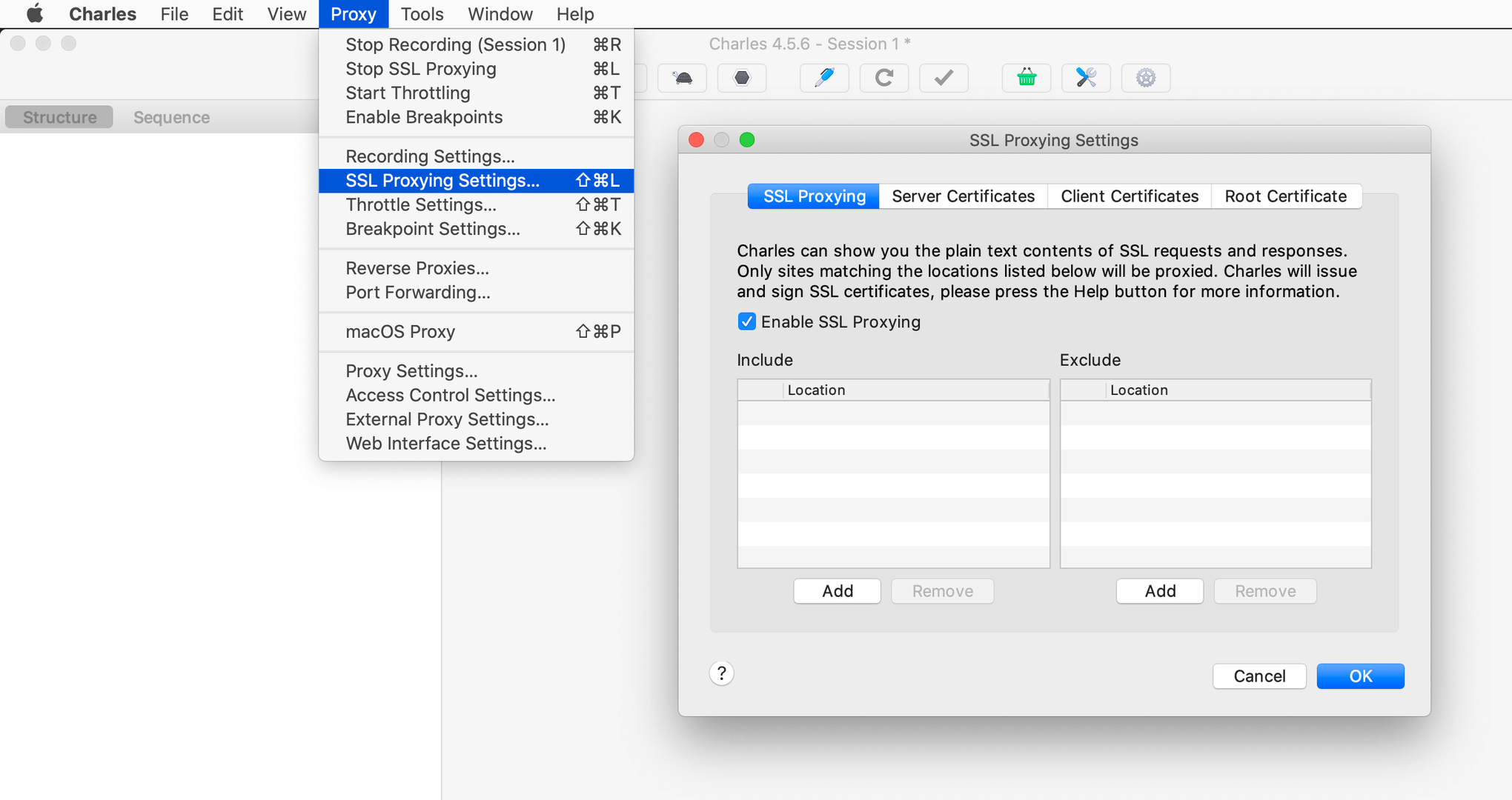This screenshot has width=1512, height=800.
Task: Open the File menu
Action: 174,14
